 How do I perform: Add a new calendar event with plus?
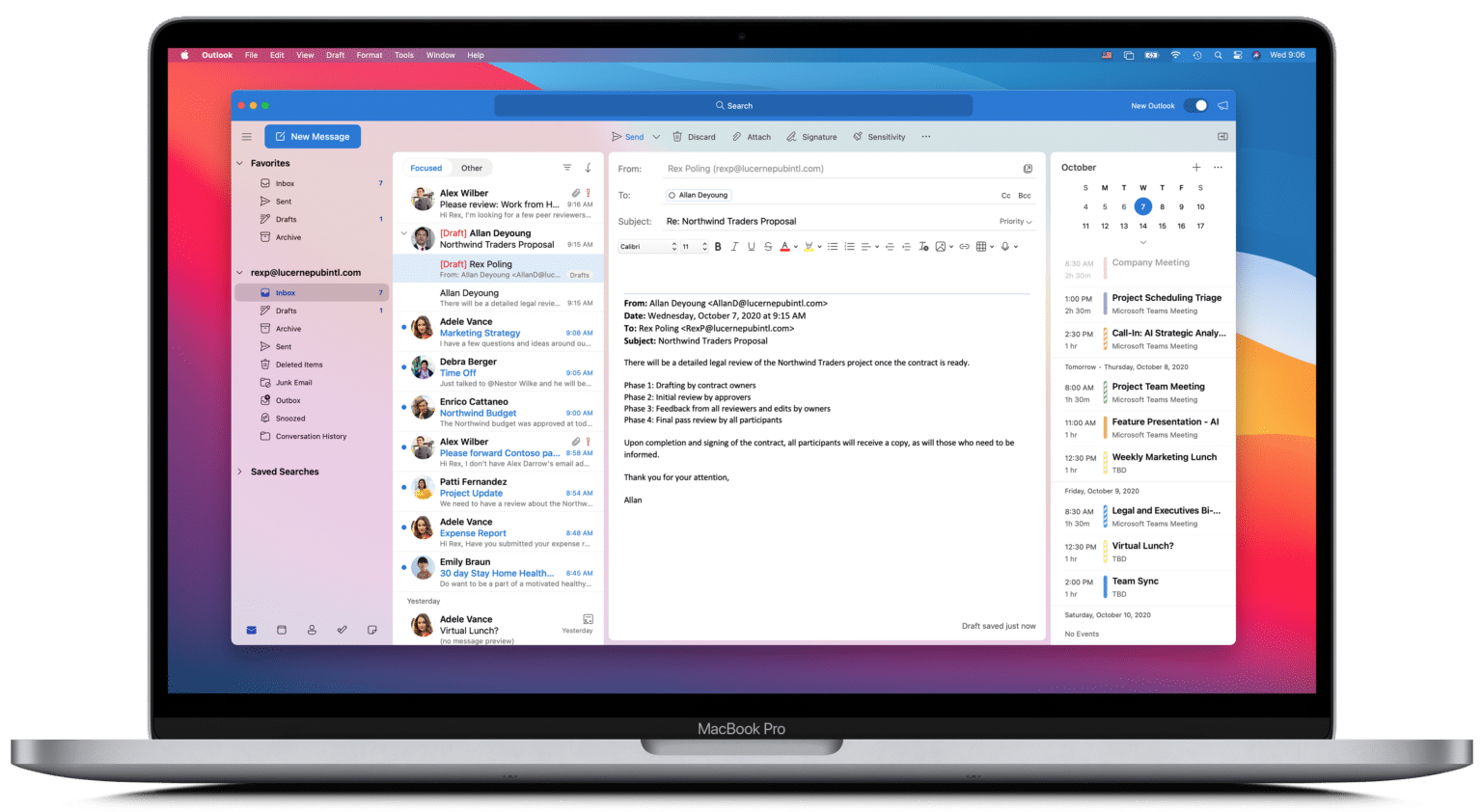point(1196,168)
